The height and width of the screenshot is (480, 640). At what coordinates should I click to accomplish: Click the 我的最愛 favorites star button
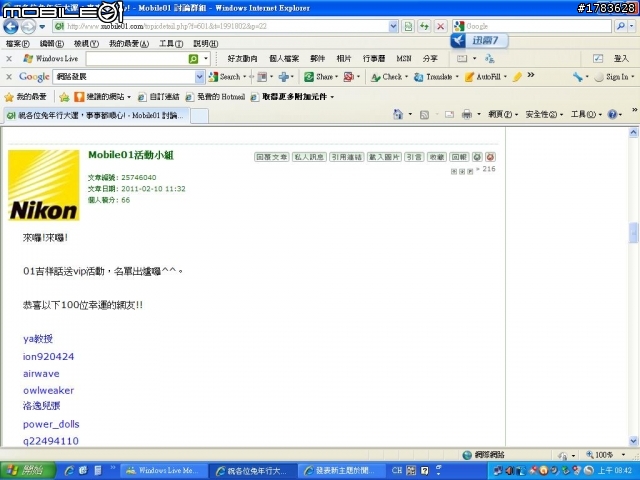pyautogui.click(x=25, y=97)
